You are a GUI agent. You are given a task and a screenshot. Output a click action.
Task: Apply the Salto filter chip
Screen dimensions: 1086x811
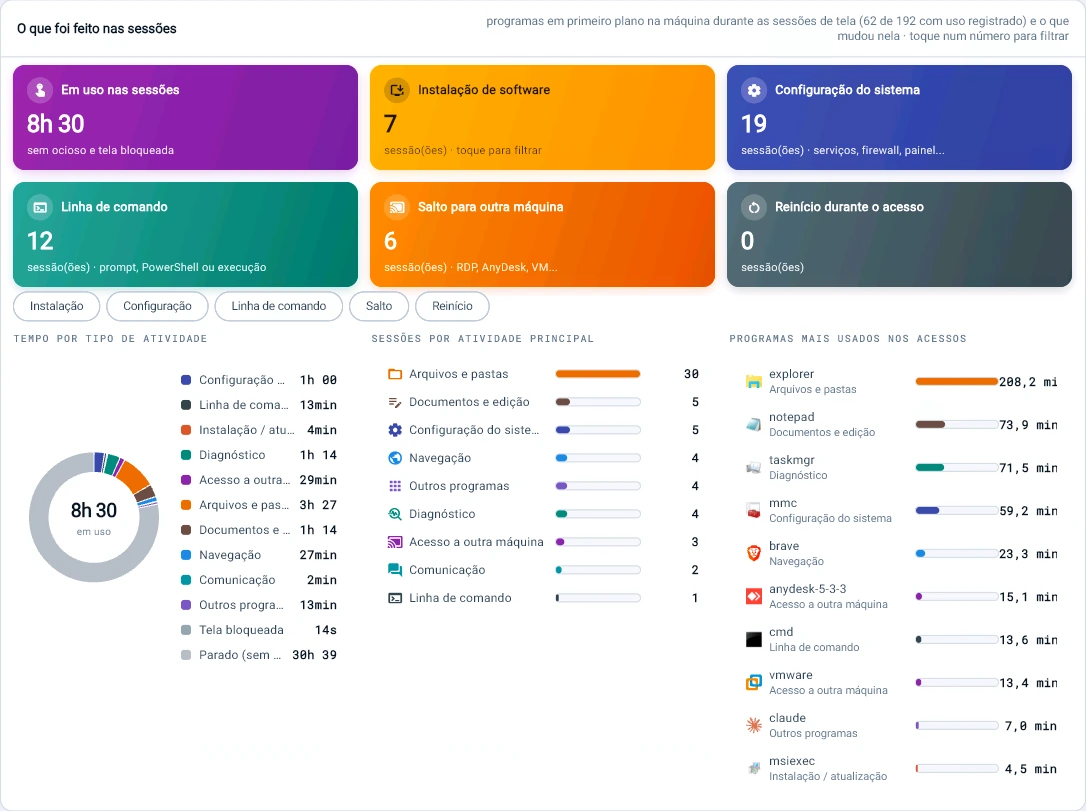click(x=379, y=306)
